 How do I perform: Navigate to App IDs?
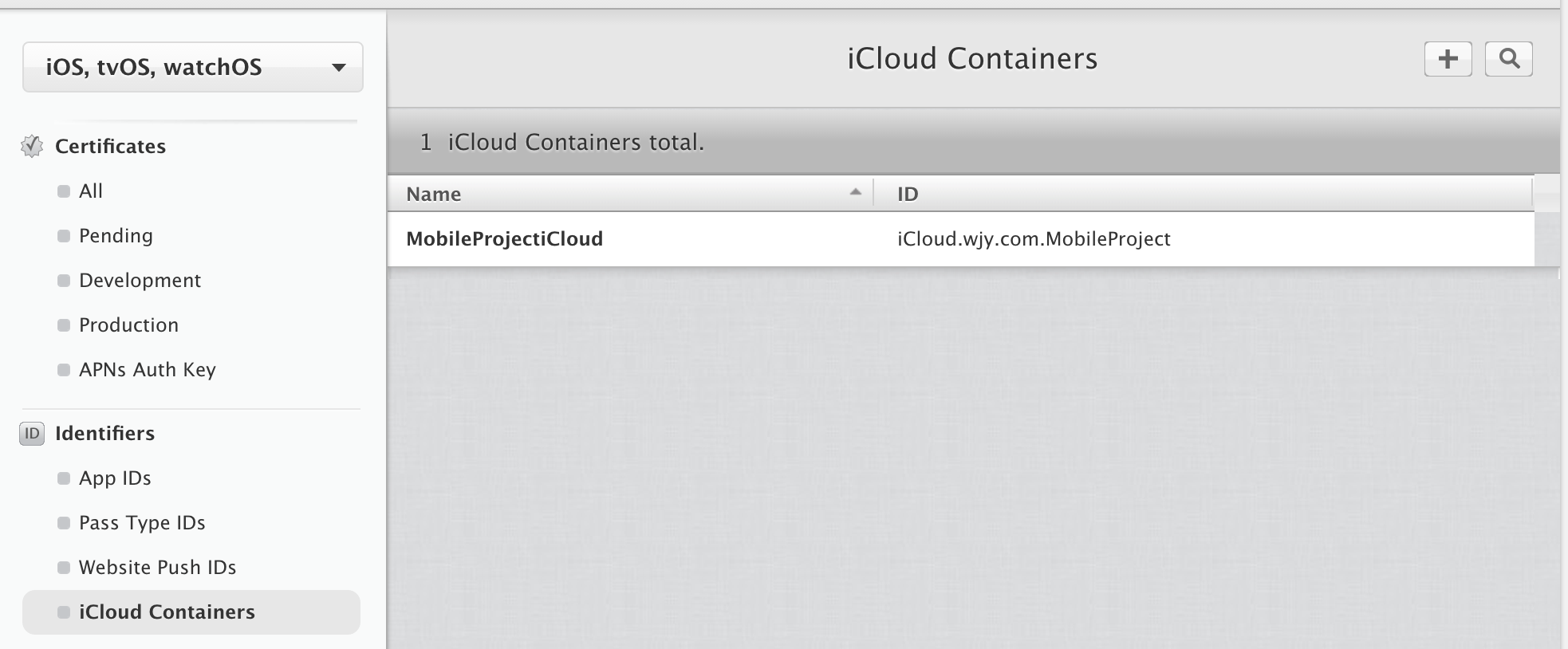click(x=115, y=478)
